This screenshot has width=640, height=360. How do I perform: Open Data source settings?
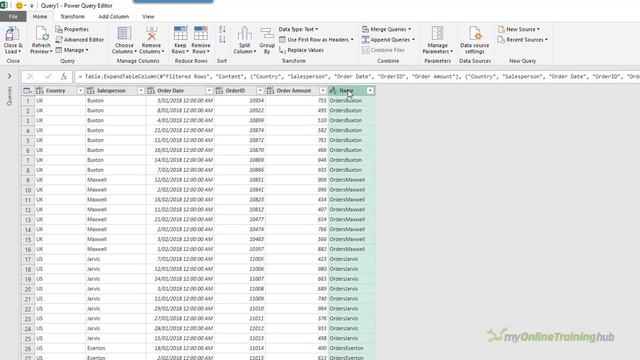[x=474, y=40]
